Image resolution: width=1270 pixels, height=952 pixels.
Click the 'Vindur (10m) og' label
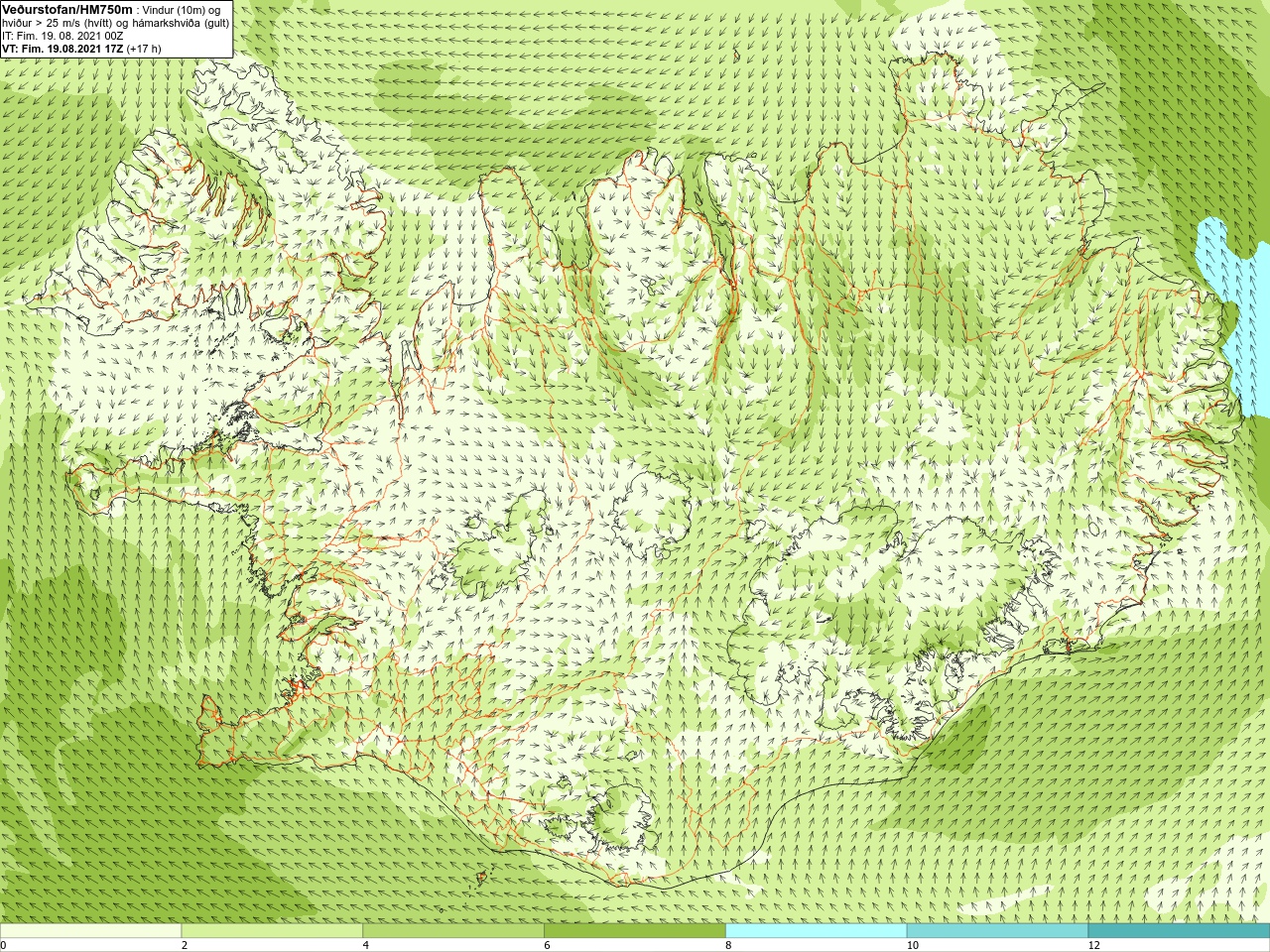point(182,10)
